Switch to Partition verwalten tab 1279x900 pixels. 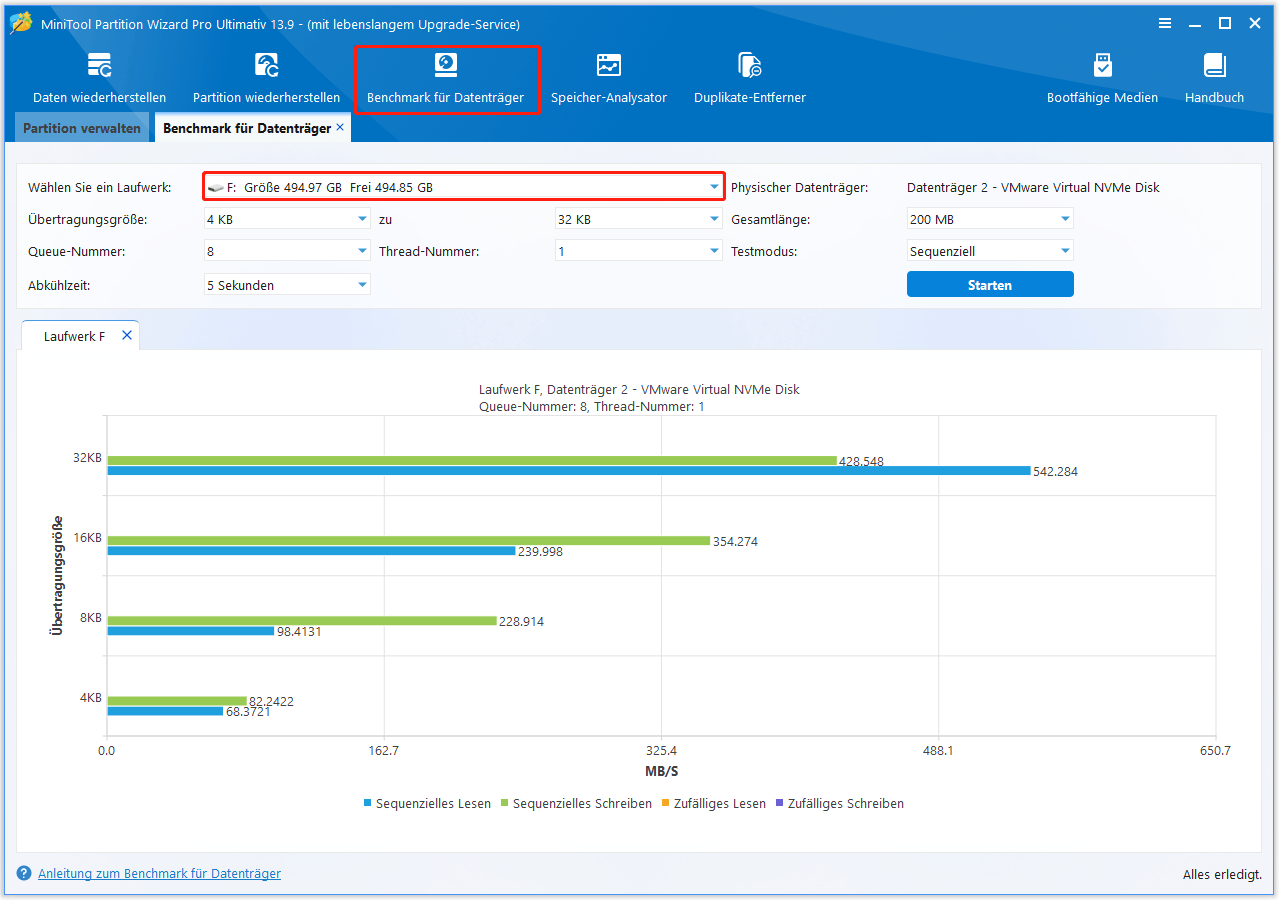pos(82,128)
